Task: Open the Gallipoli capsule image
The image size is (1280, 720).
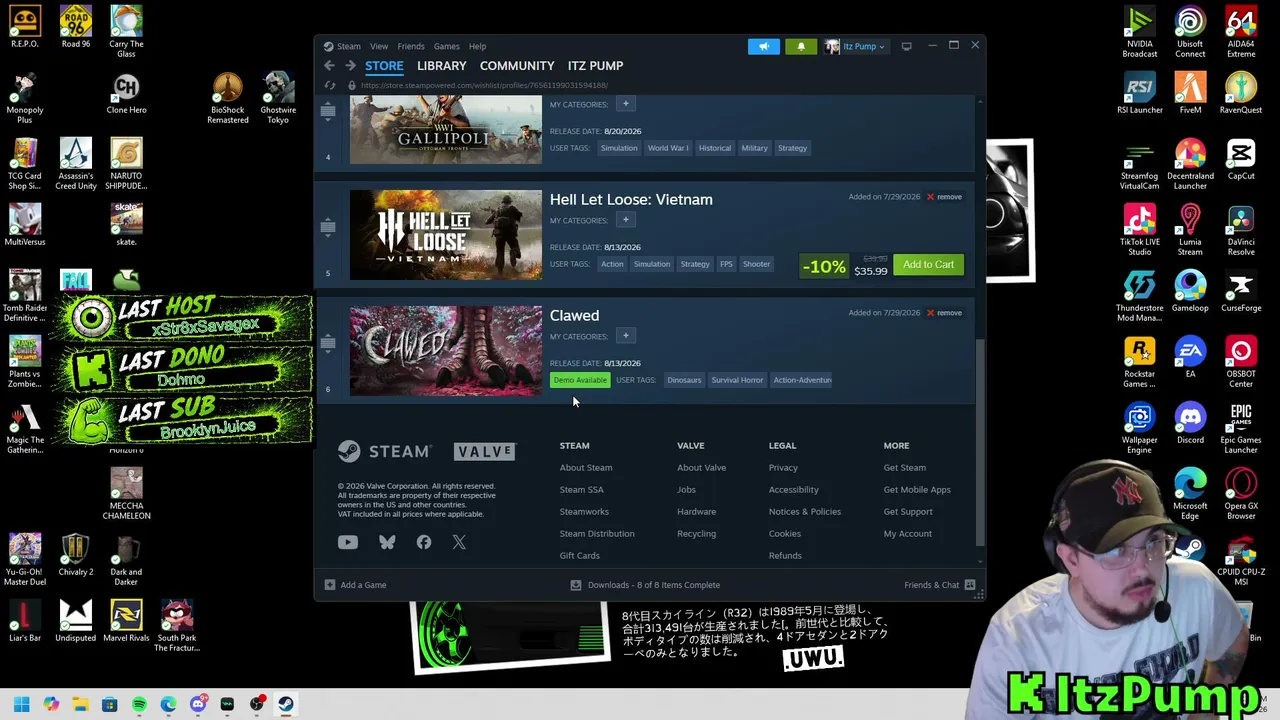Action: (446, 131)
